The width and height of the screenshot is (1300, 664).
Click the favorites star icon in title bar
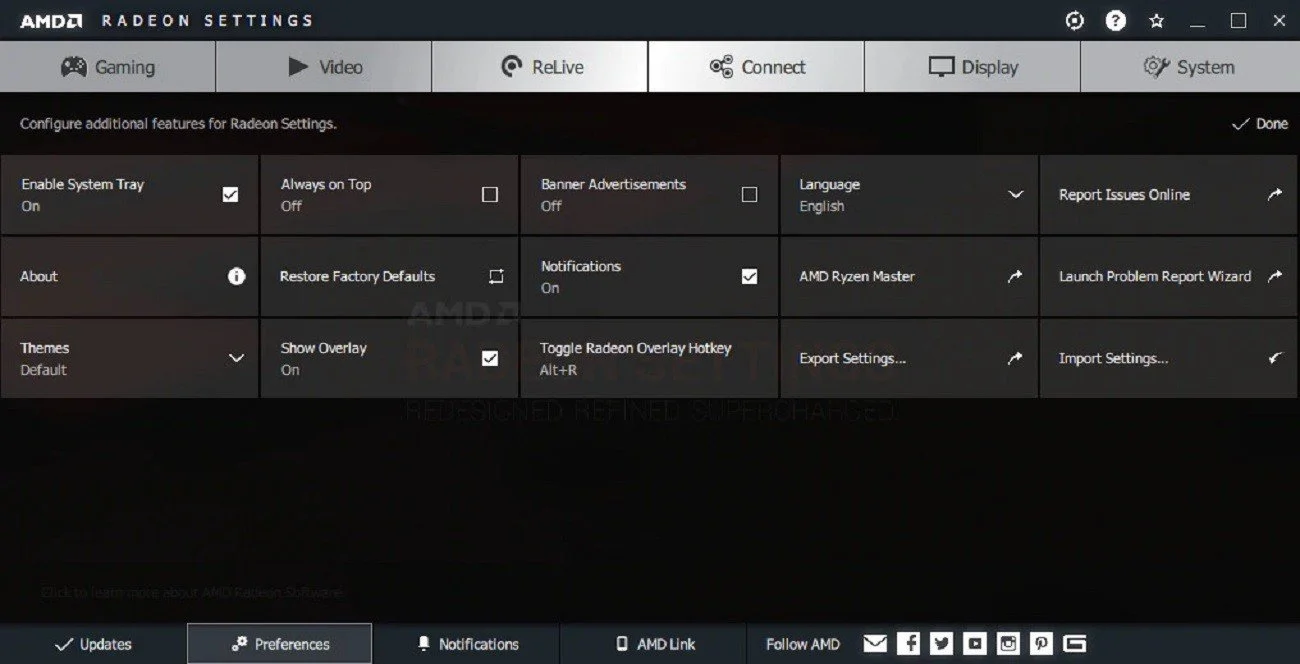tap(1157, 20)
